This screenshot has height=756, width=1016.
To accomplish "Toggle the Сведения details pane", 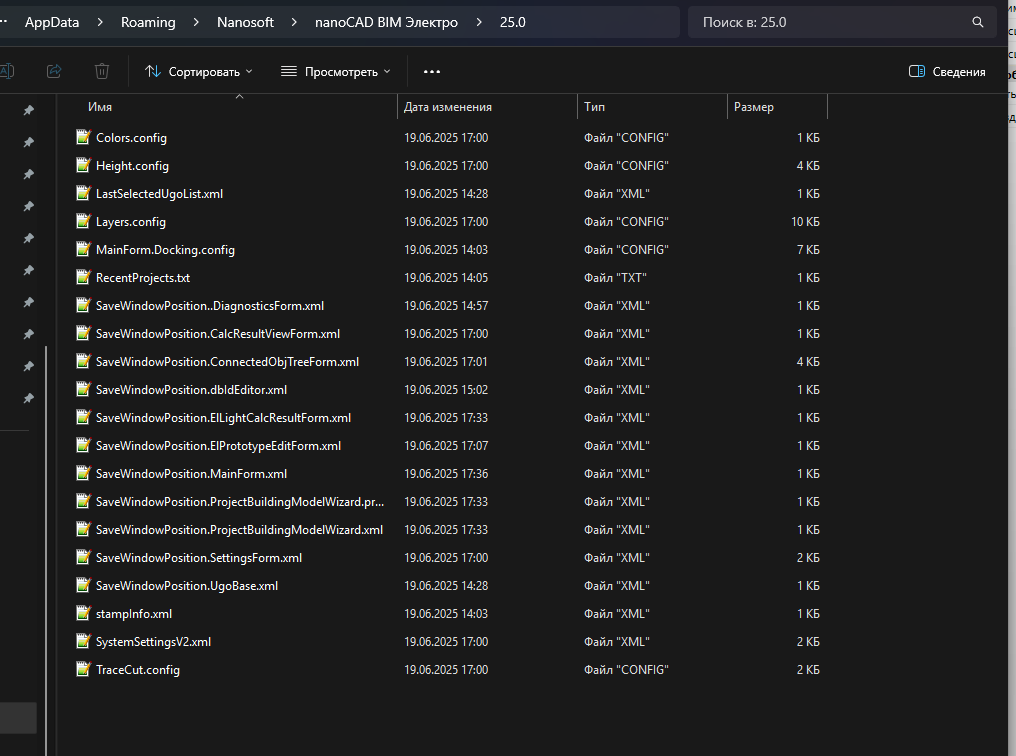I will coord(947,71).
